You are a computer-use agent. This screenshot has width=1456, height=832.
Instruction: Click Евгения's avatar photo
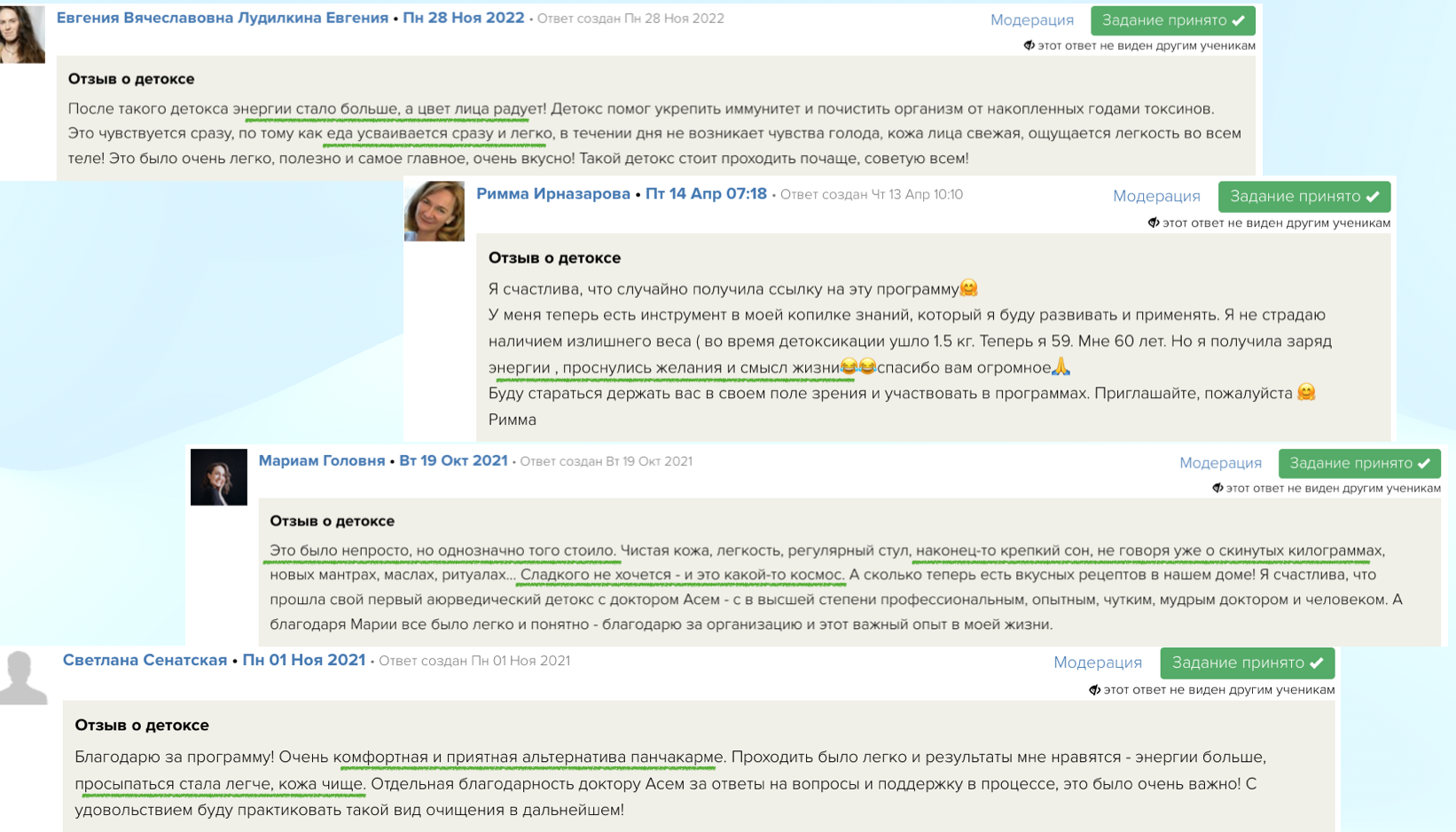pyautogui.click(x=22, y=34)
